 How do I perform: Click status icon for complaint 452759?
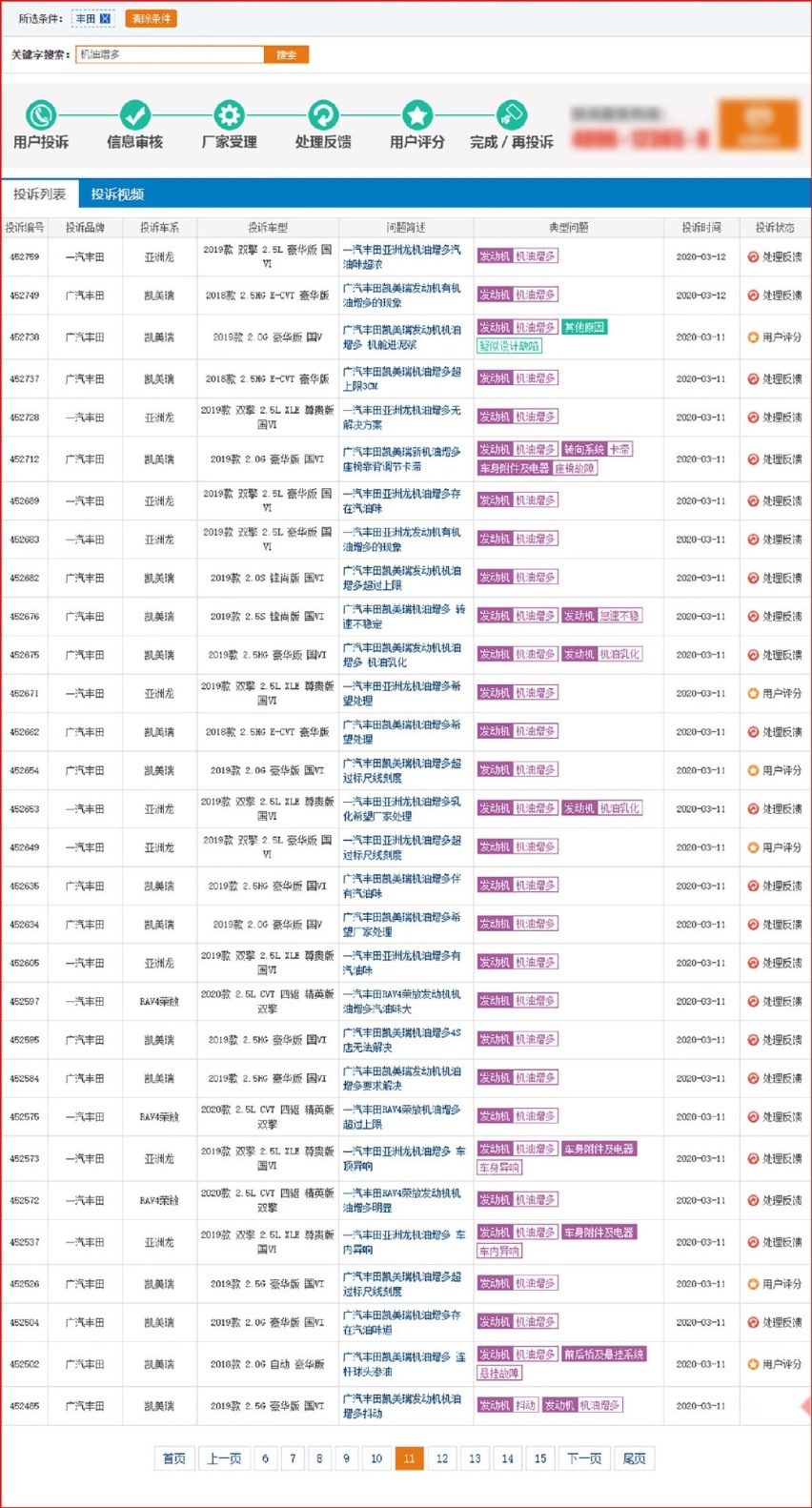753,256
